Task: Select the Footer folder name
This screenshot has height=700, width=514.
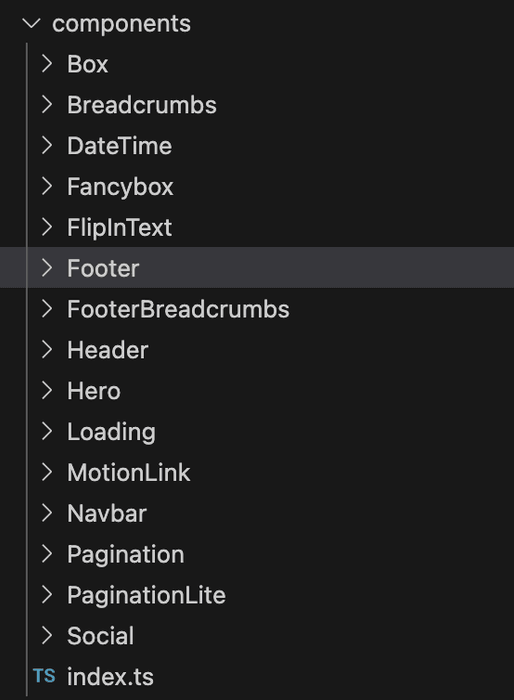Action: tap(103, 268)
